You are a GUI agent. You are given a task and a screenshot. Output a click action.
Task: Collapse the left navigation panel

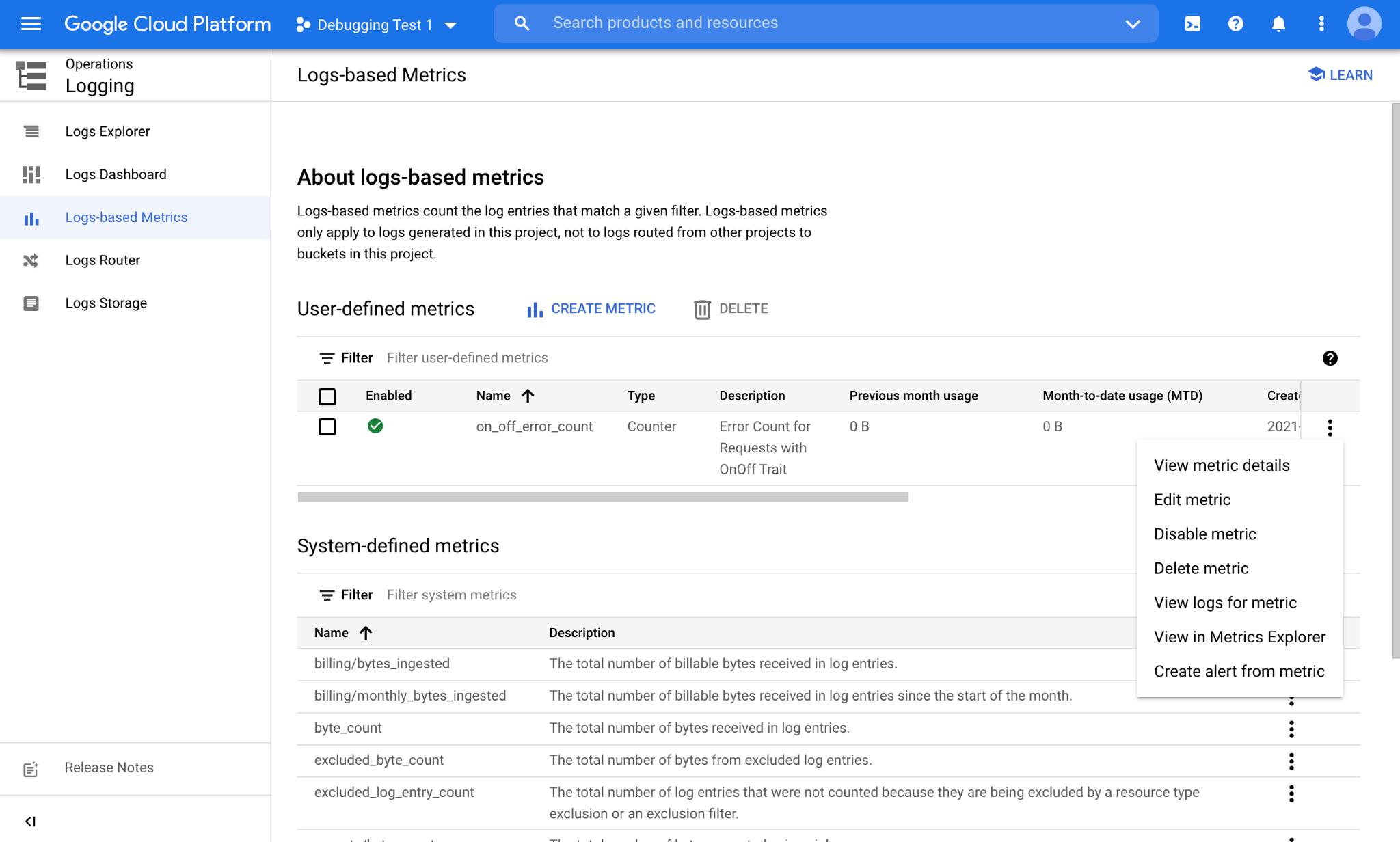click(x=30, y=821)
